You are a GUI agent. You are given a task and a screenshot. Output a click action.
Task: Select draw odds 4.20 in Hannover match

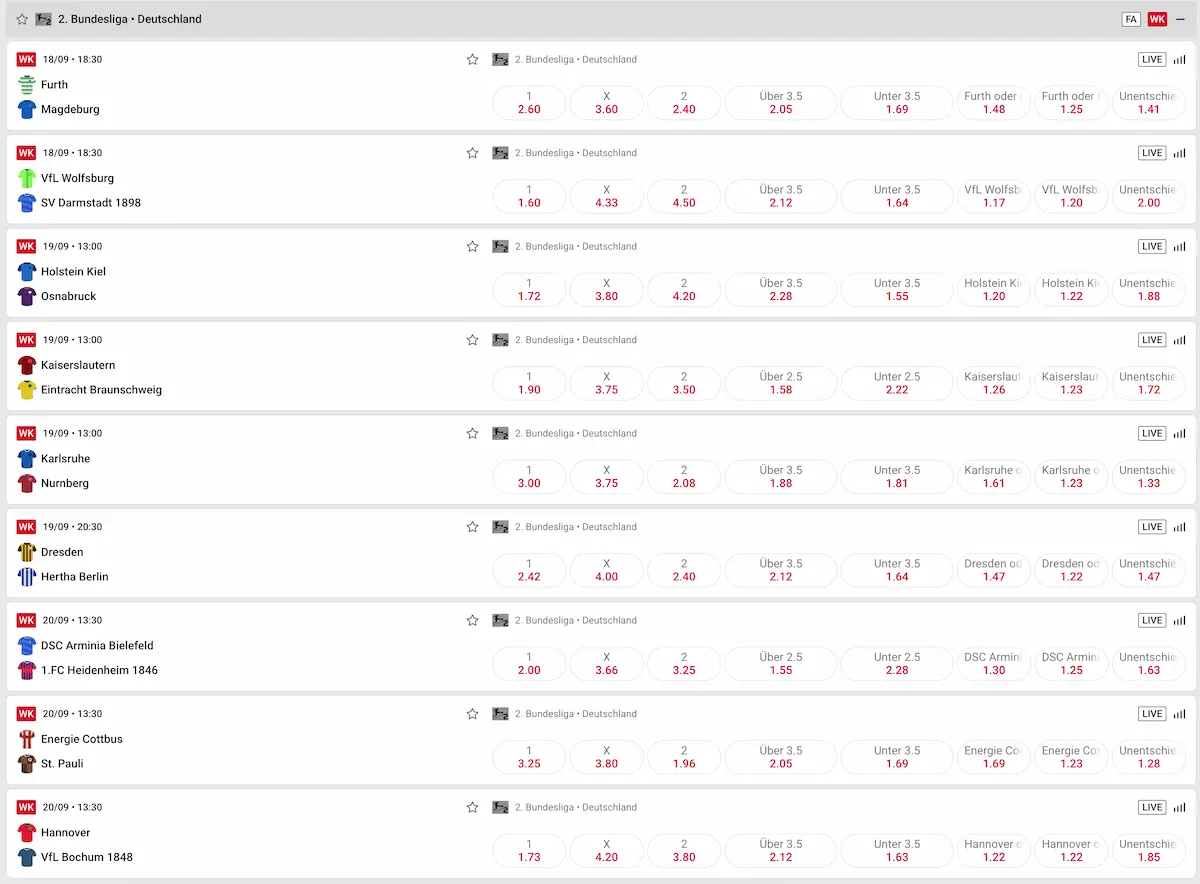(x=606, y=851)
